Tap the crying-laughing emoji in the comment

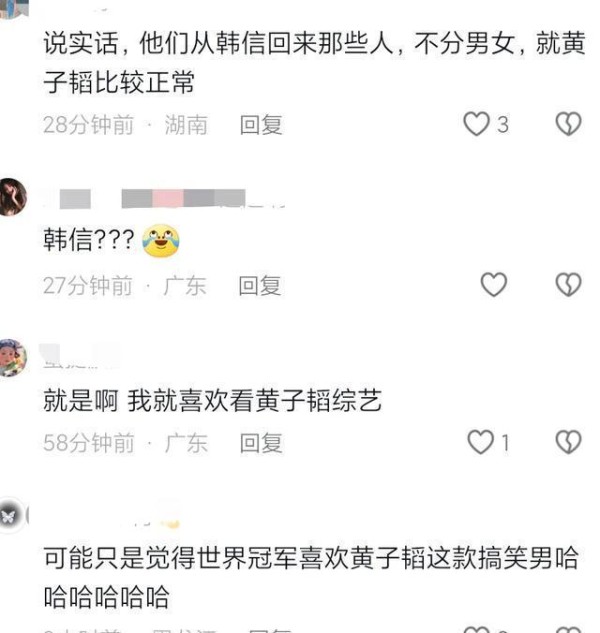point(161,241)
